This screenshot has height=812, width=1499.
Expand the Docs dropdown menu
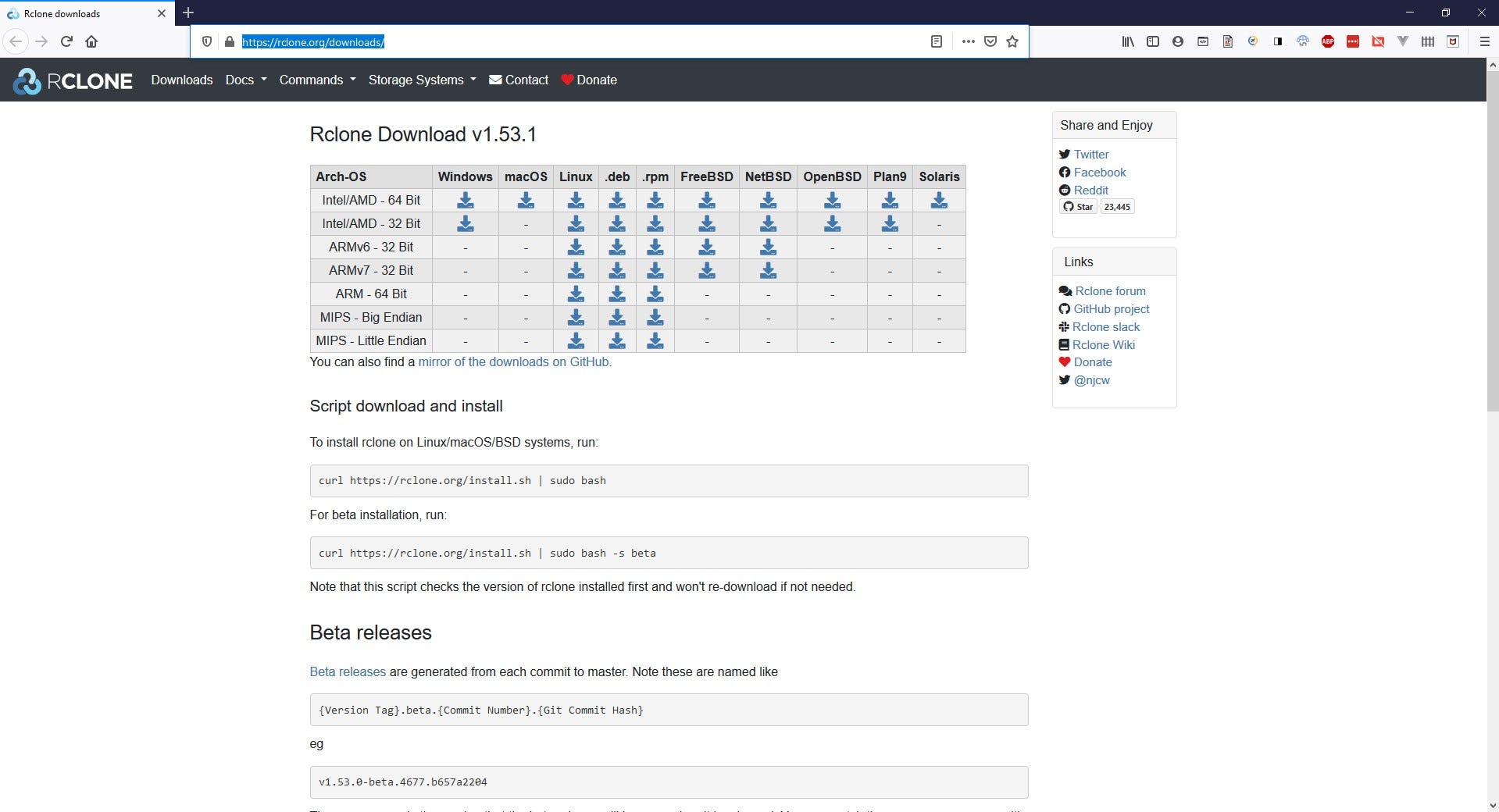(x=246, y=80)
